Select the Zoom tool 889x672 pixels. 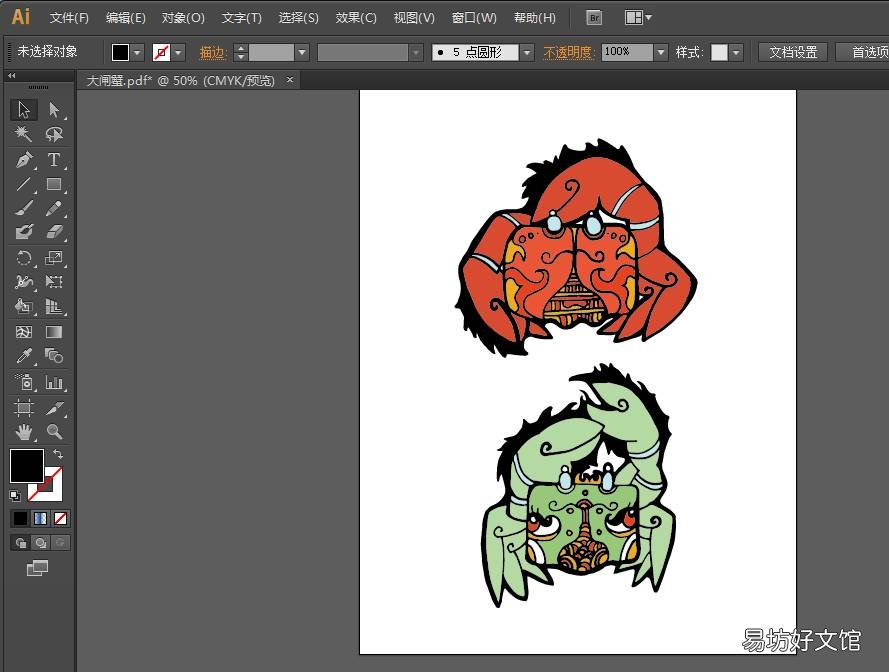[x=54, y=432]
